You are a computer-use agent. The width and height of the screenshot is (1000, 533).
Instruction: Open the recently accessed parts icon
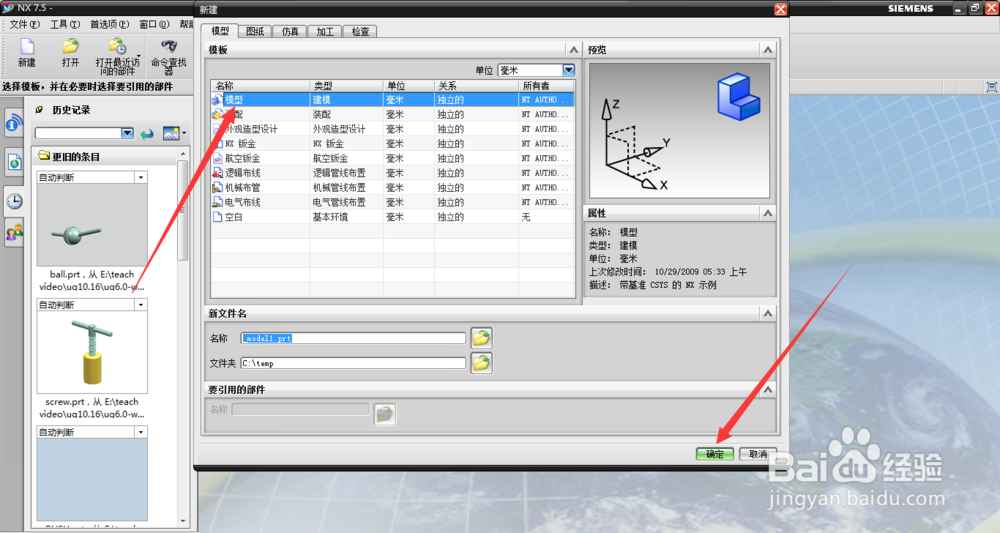point(117,47)
